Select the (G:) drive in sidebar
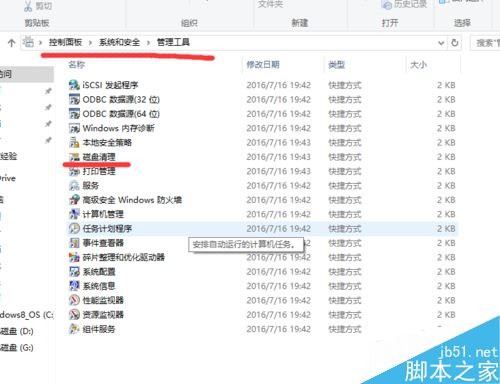The width and height of the screenshot is (500, 384). 17,348
